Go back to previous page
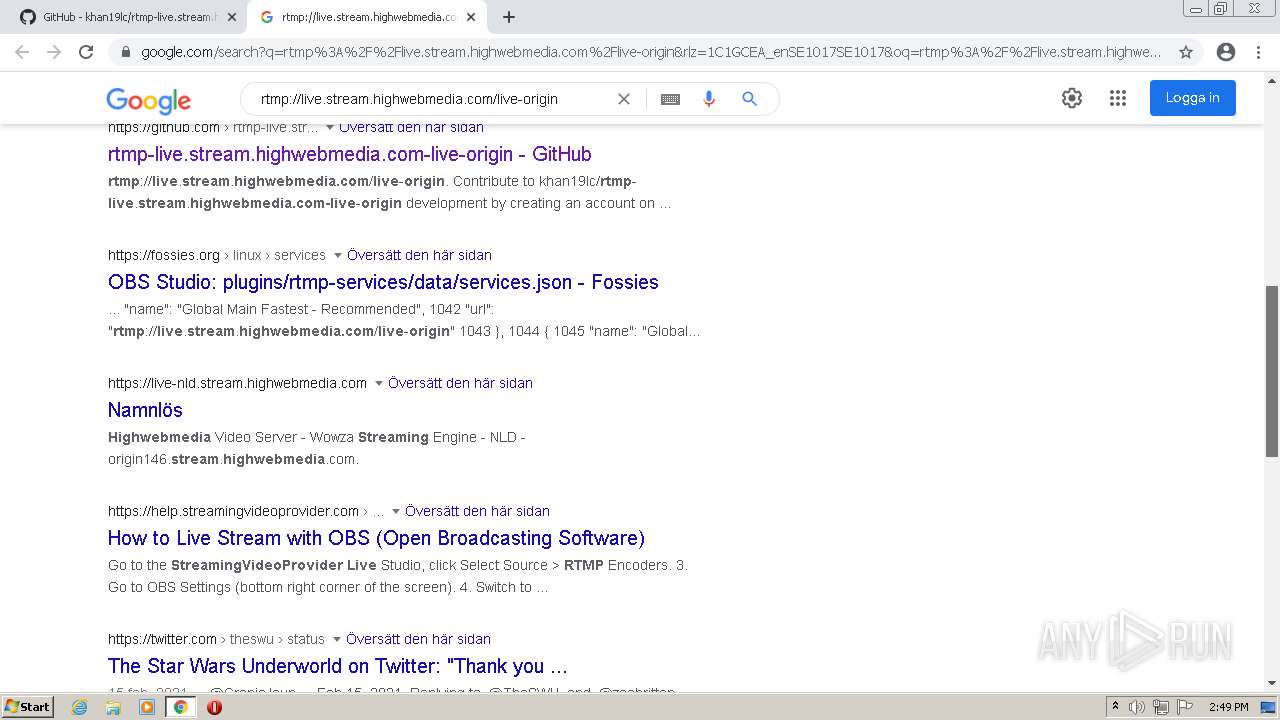 tap(22, 52)
